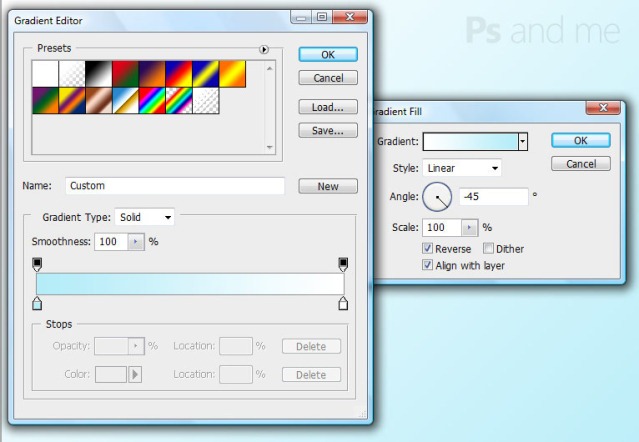Cancel the Gradient Fill dialog
This screenshot has height=442, width=639.
point(581,164)
